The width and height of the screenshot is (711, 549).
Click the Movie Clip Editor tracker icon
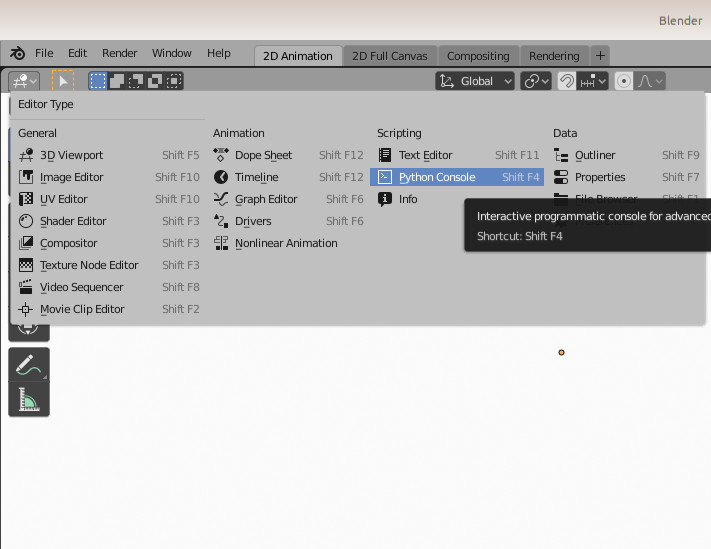[x=26, y=309]
